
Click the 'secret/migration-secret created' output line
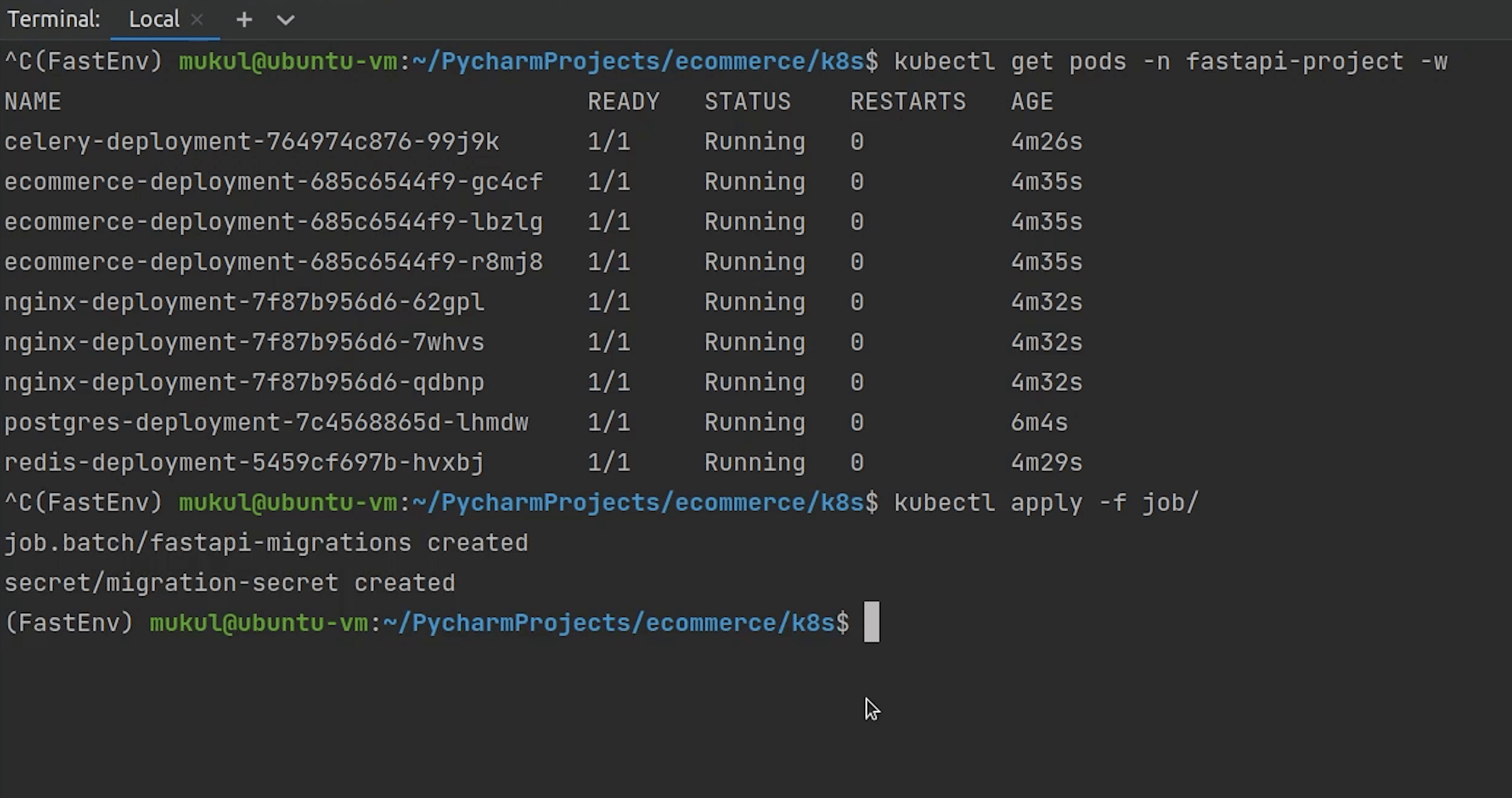pos(230,583)
